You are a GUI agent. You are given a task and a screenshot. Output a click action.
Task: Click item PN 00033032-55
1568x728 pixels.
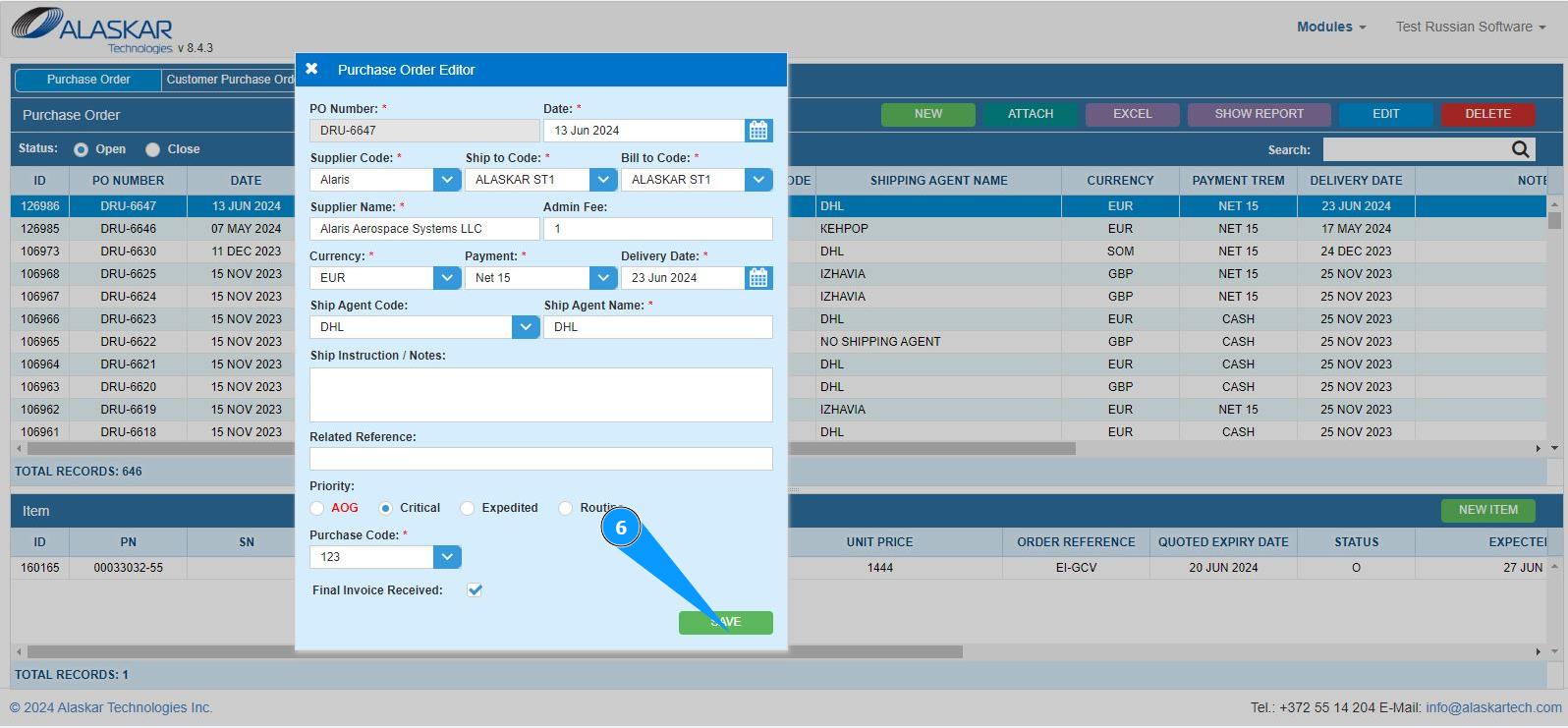pos(129,568)
